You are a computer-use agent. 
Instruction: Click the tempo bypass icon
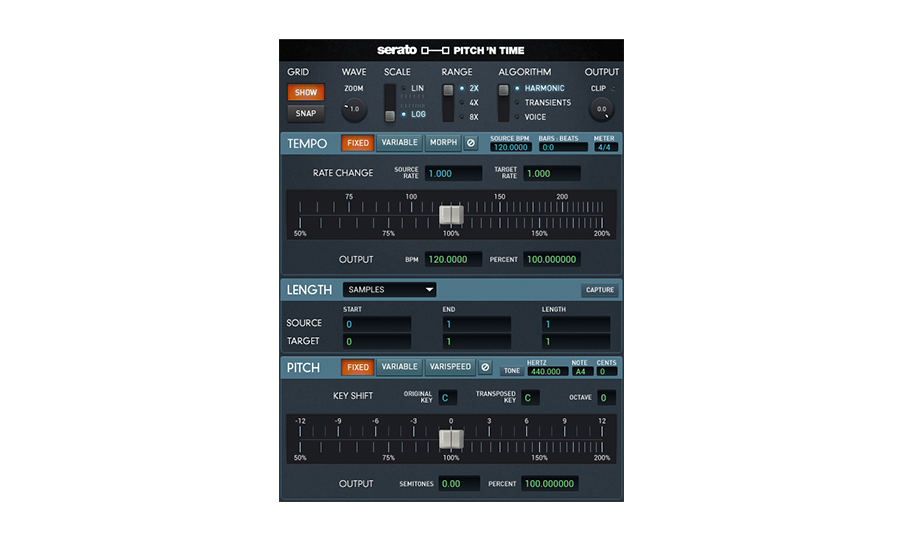click(471, 143)
